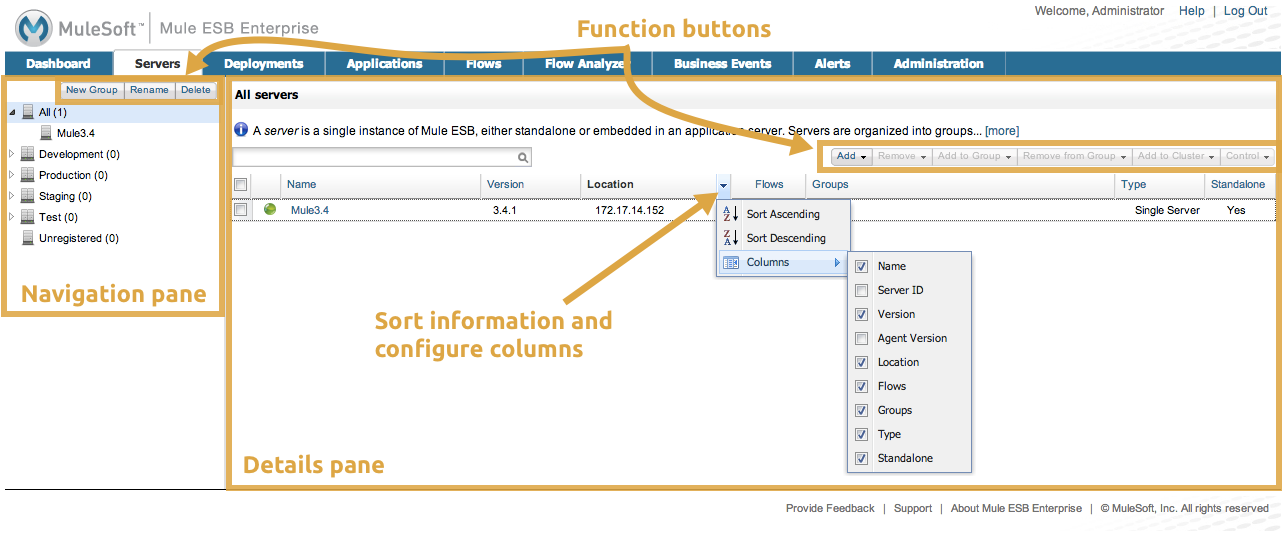Click into the server search field
Viewport: 1285px width, 533px height.
[x=373, y=158]
